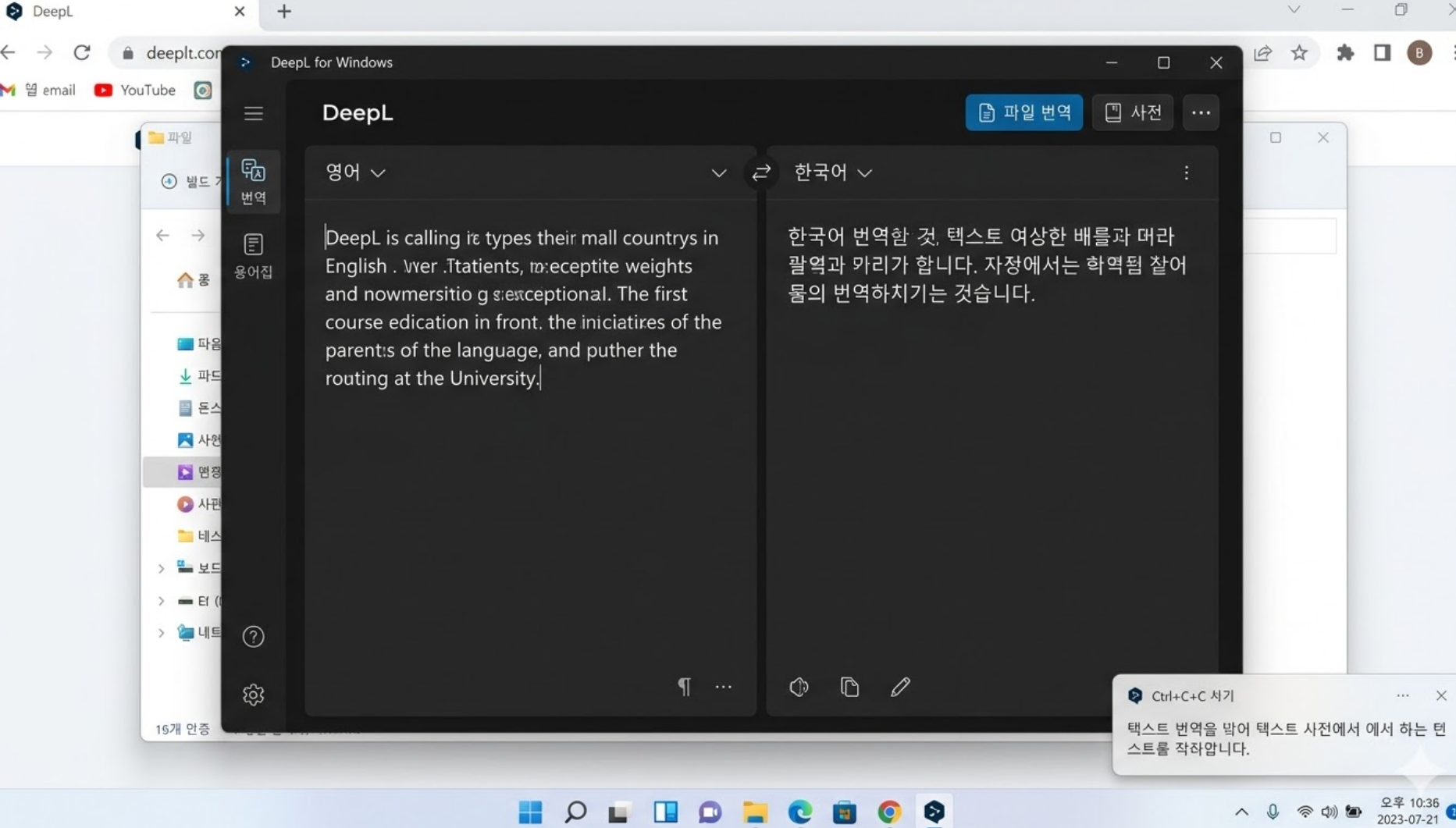Screen dimensions: 1456x828
Task: Open the email bookmark
Action: click(39, 90)
